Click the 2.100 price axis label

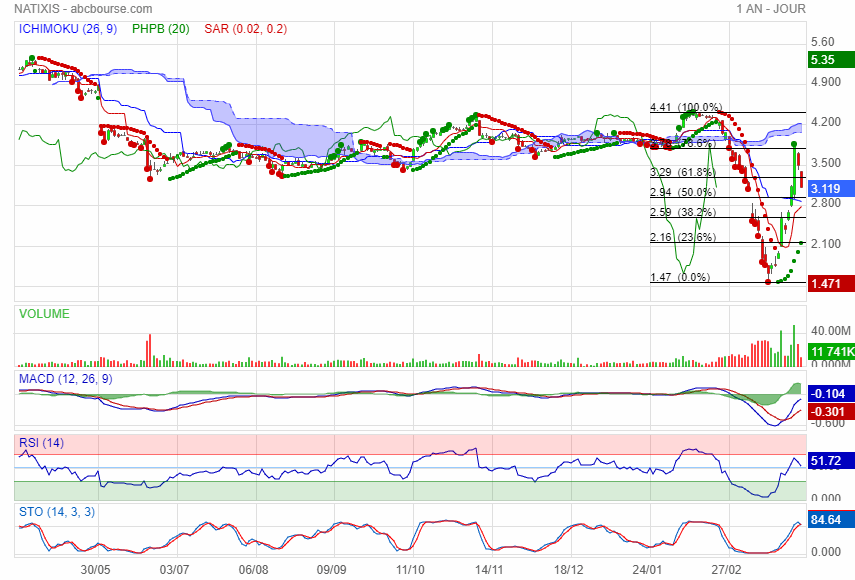click(826, 244)
